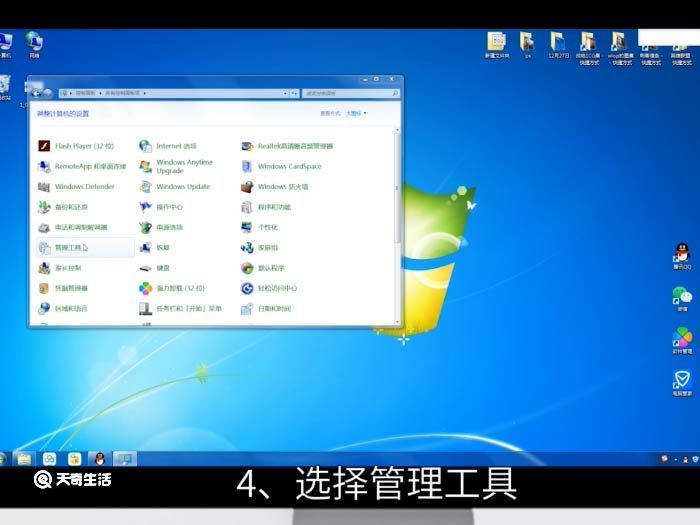Image resolution: width=700 pixels, height=525 pixels.
Task: Open Windows Explorer from the taskbar
Action: pyautogui.click(x=24, y=459)
